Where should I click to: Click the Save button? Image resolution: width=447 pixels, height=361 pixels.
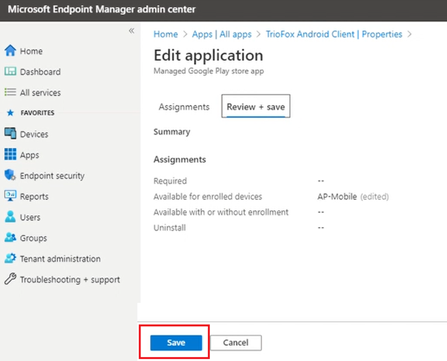(176, 343)
